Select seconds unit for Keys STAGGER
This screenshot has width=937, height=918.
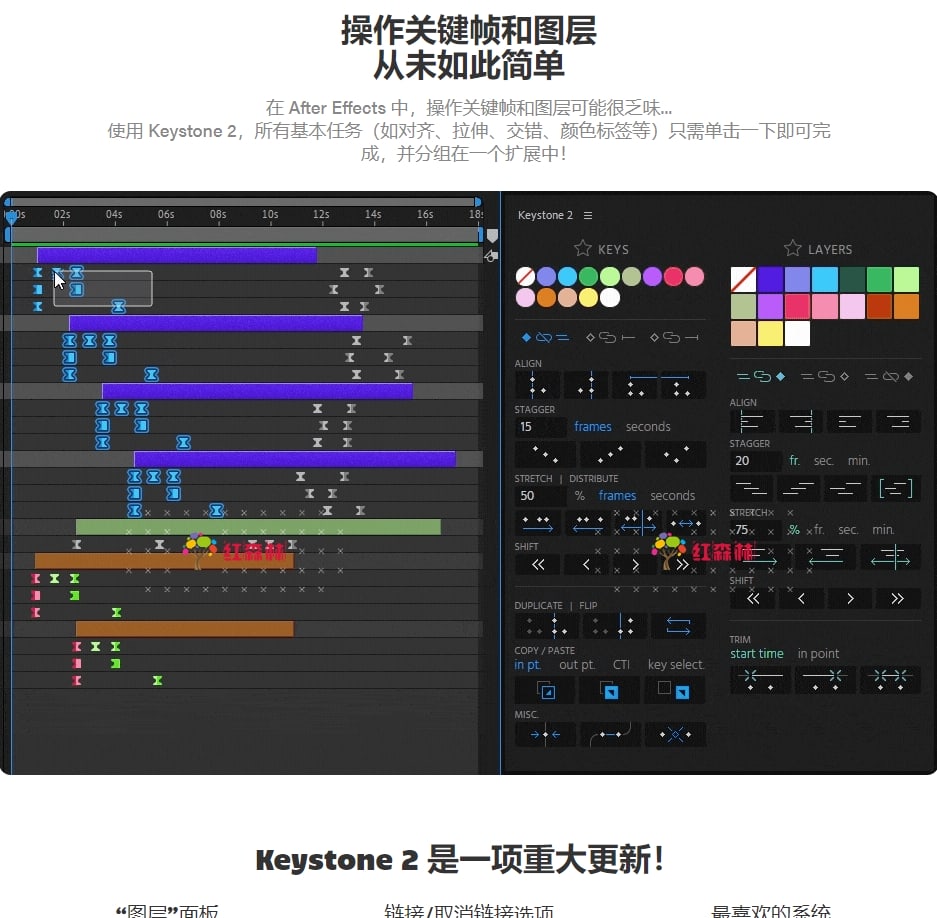click(648, 427)
